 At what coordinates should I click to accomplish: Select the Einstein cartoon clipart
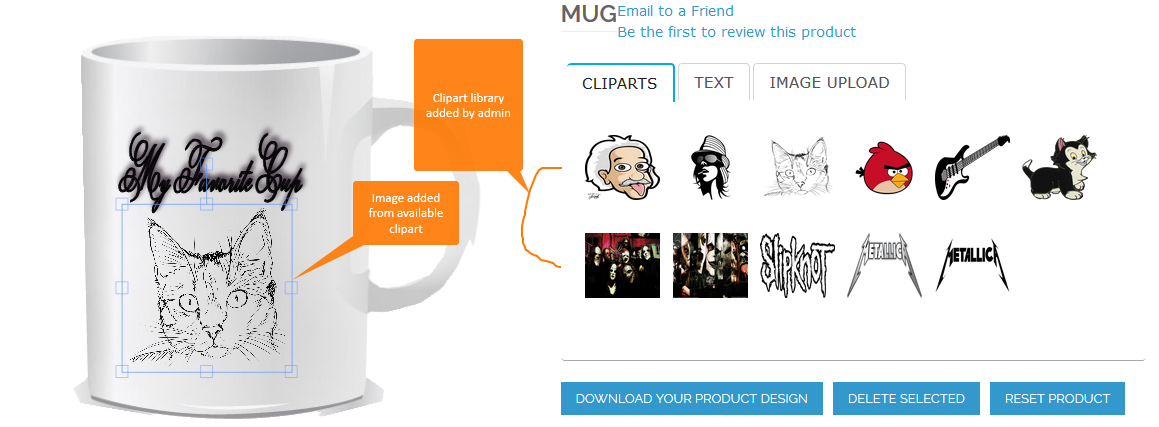622,167
